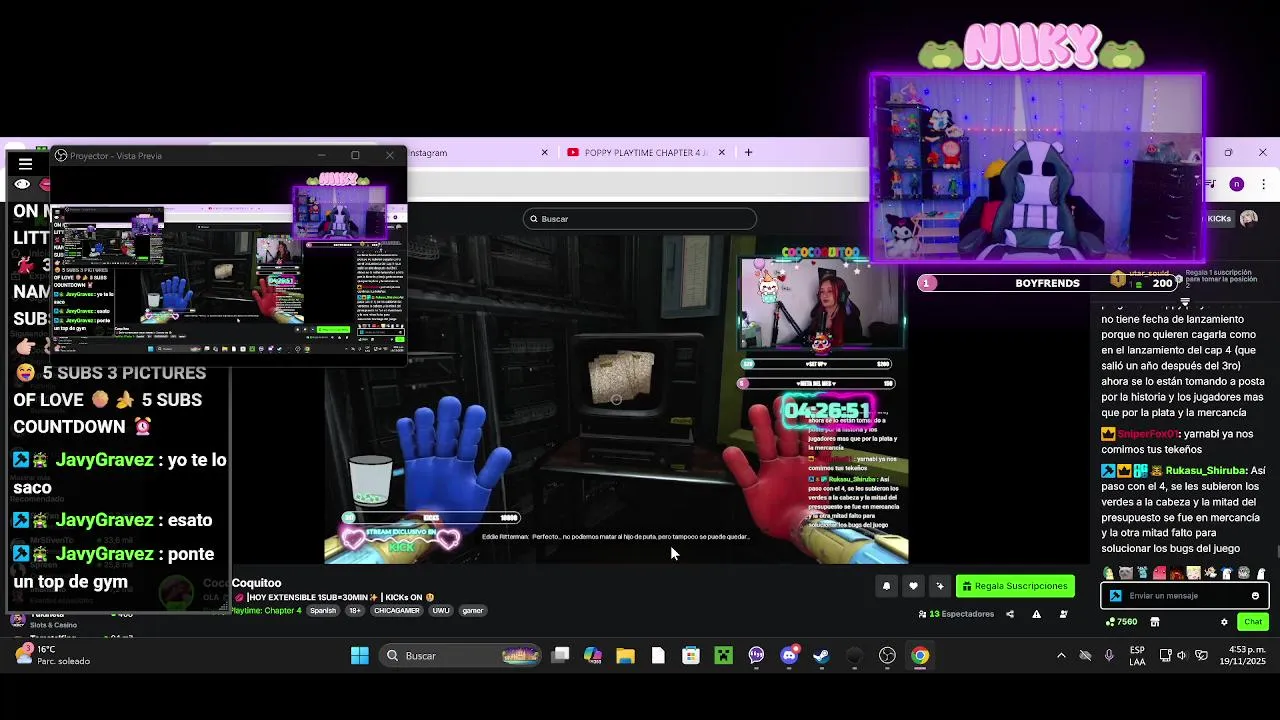Open Chrome media control icon
Viewport: 1280px width, 720px height.
click(1210, 184)
